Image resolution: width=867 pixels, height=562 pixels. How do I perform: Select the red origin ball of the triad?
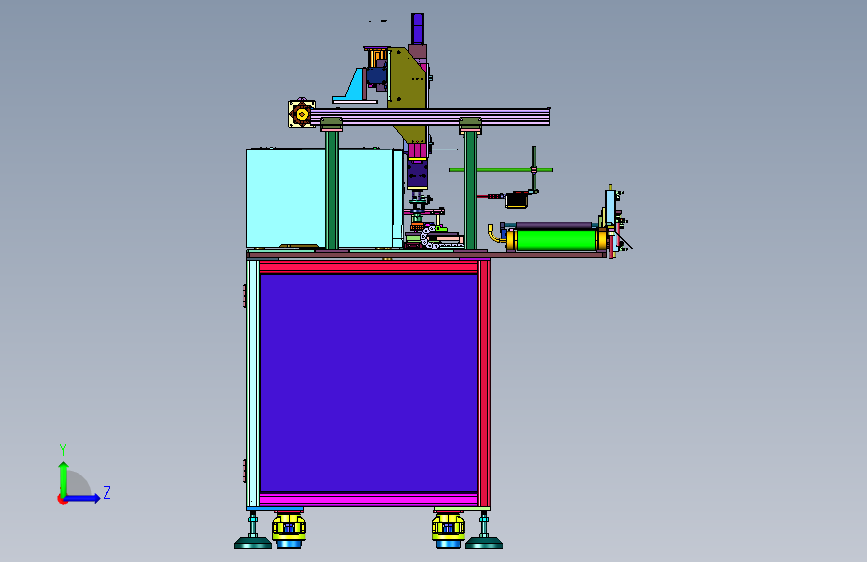click(x=62, y=499)
